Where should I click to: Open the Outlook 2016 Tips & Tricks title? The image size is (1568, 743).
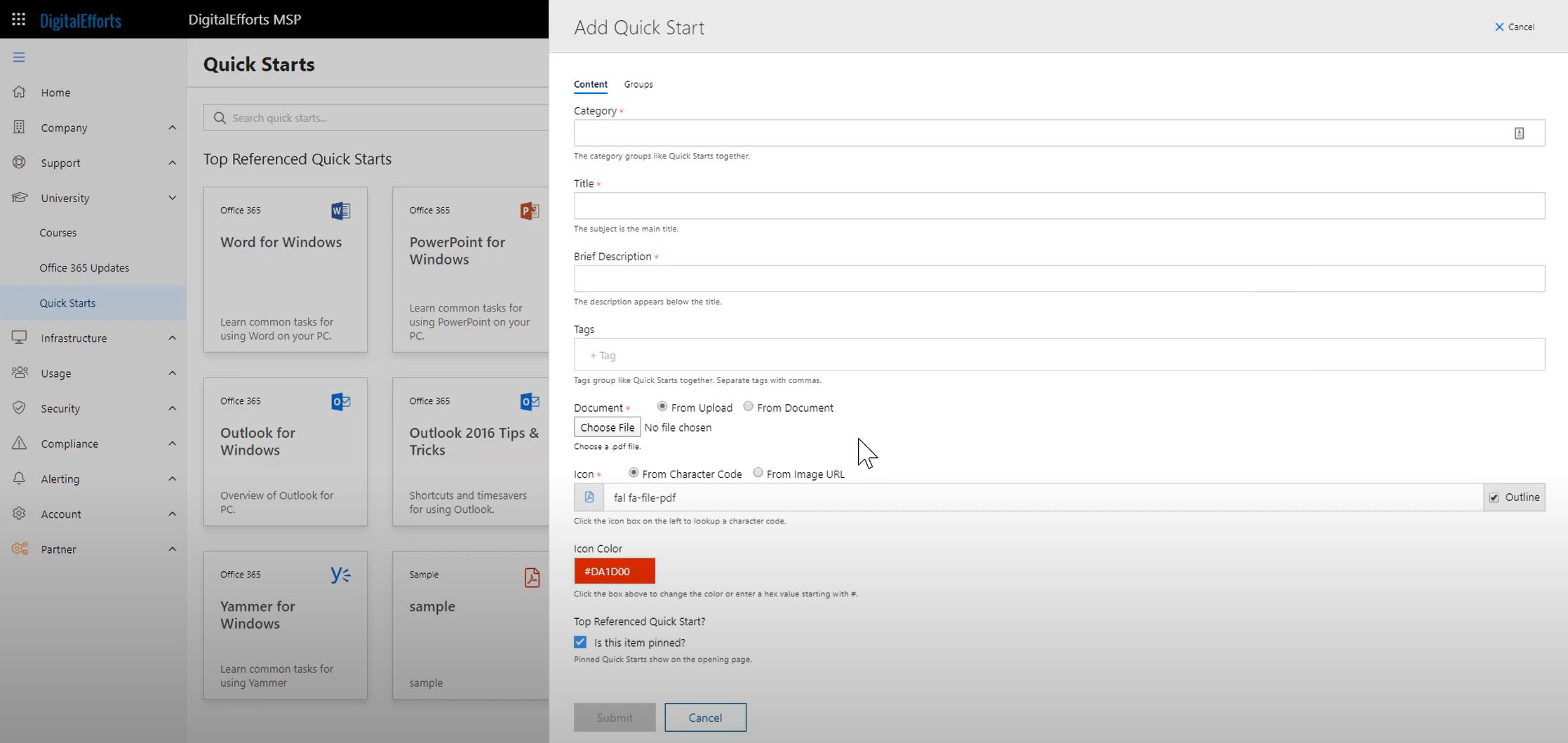[474, 441]
